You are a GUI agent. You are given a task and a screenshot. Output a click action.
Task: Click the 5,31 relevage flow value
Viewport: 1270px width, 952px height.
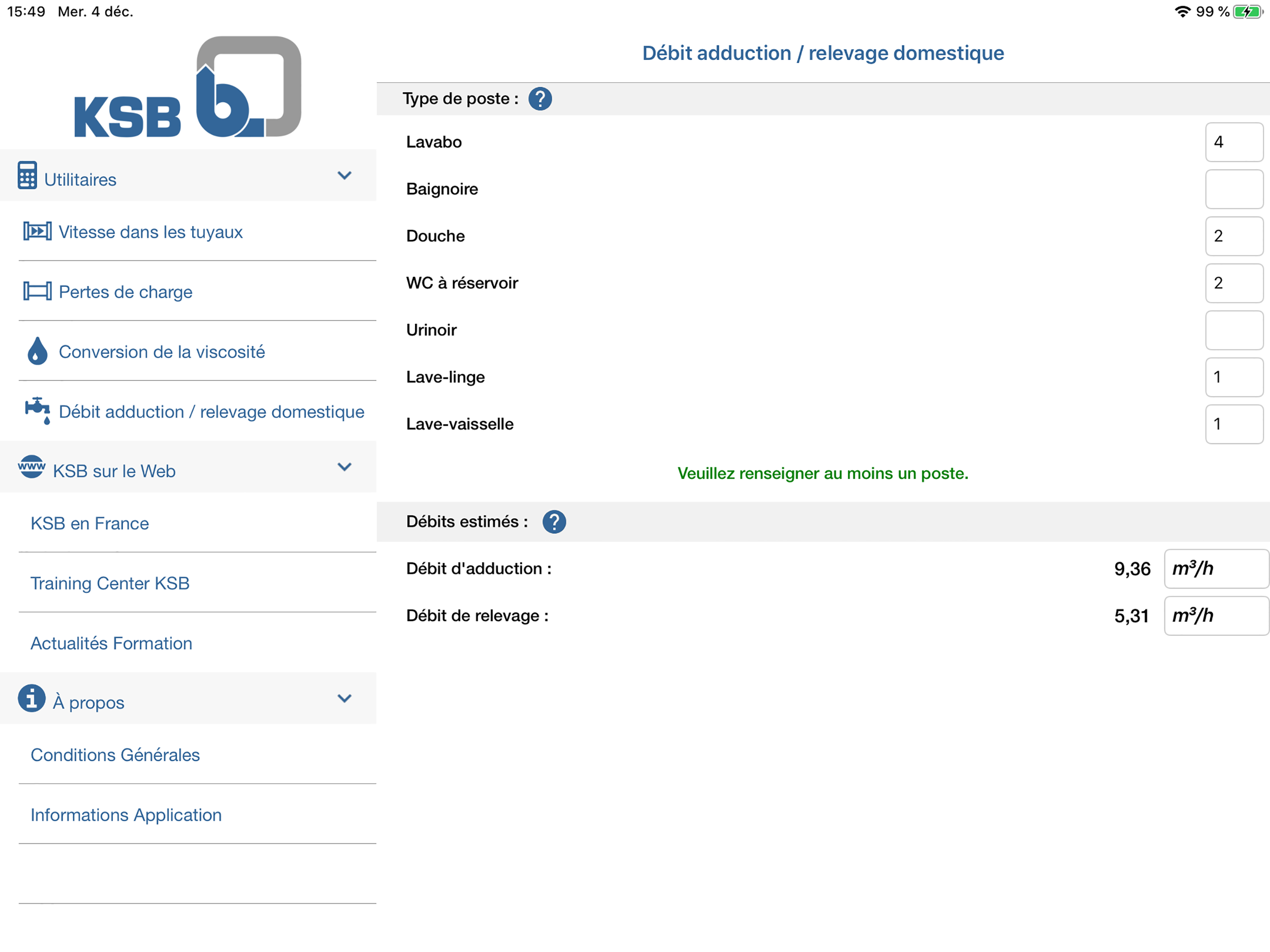tap(1131, 616)
